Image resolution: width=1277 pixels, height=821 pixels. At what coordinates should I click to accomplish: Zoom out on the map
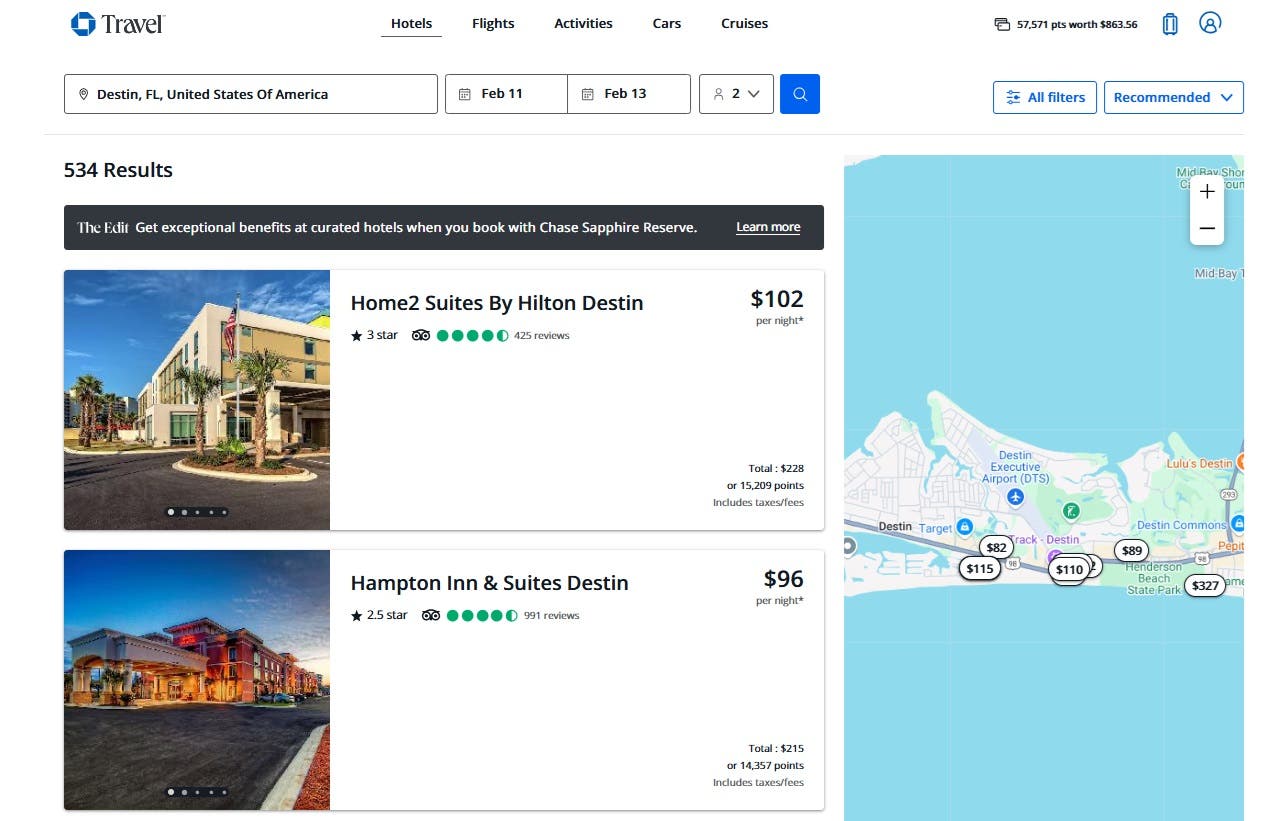pyautogui.click(x=1207, y=229)
